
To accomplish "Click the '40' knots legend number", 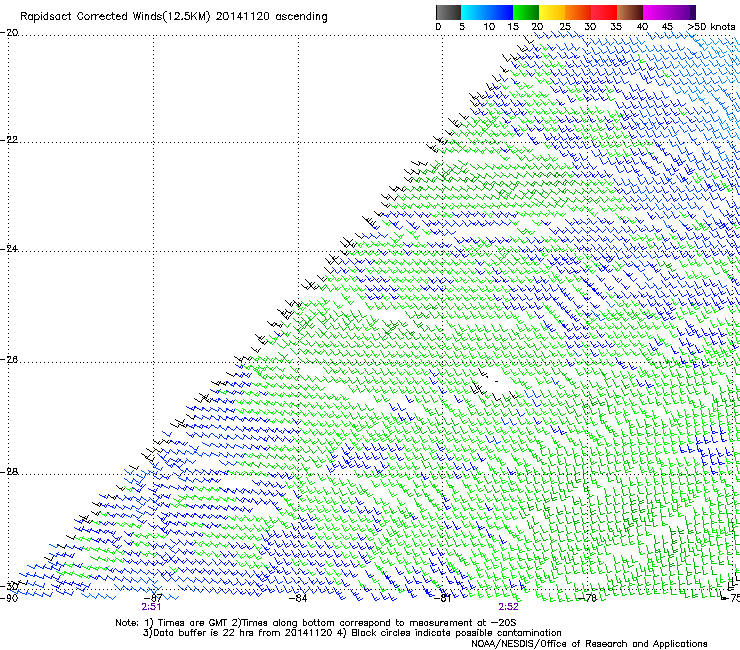I will (642, 27).
